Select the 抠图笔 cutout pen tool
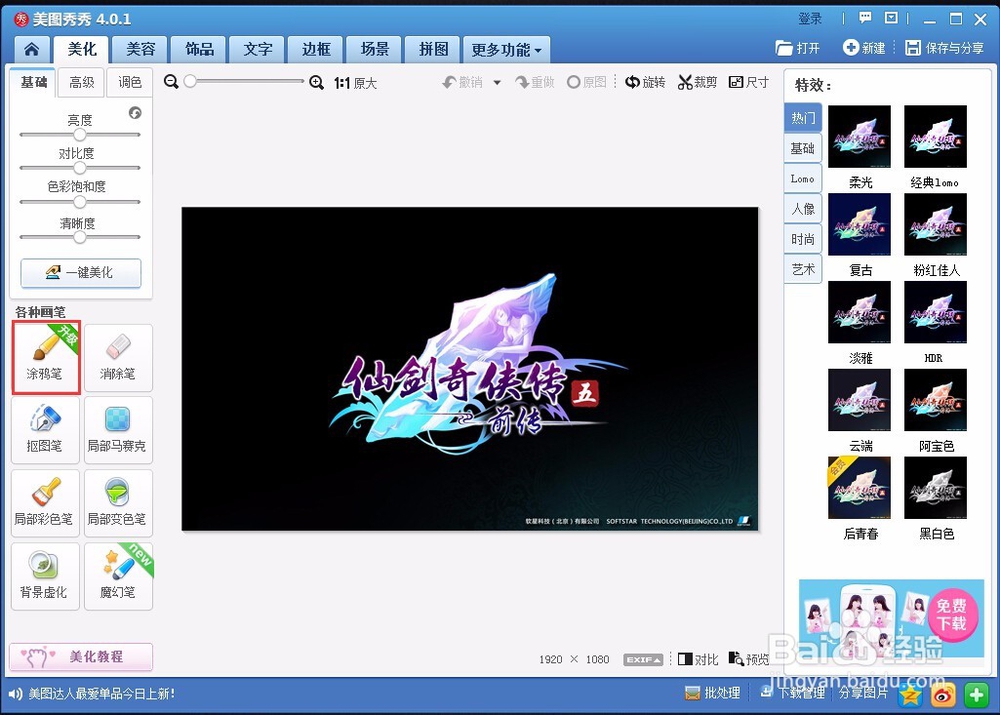The width and height of the screenshot is (1000, 715). coord(45,430)
